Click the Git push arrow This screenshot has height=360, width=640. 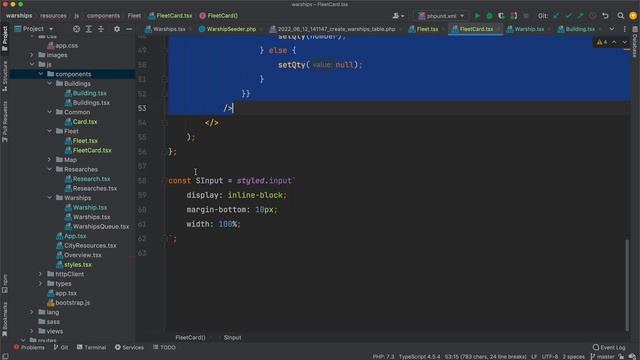(580, 16)
